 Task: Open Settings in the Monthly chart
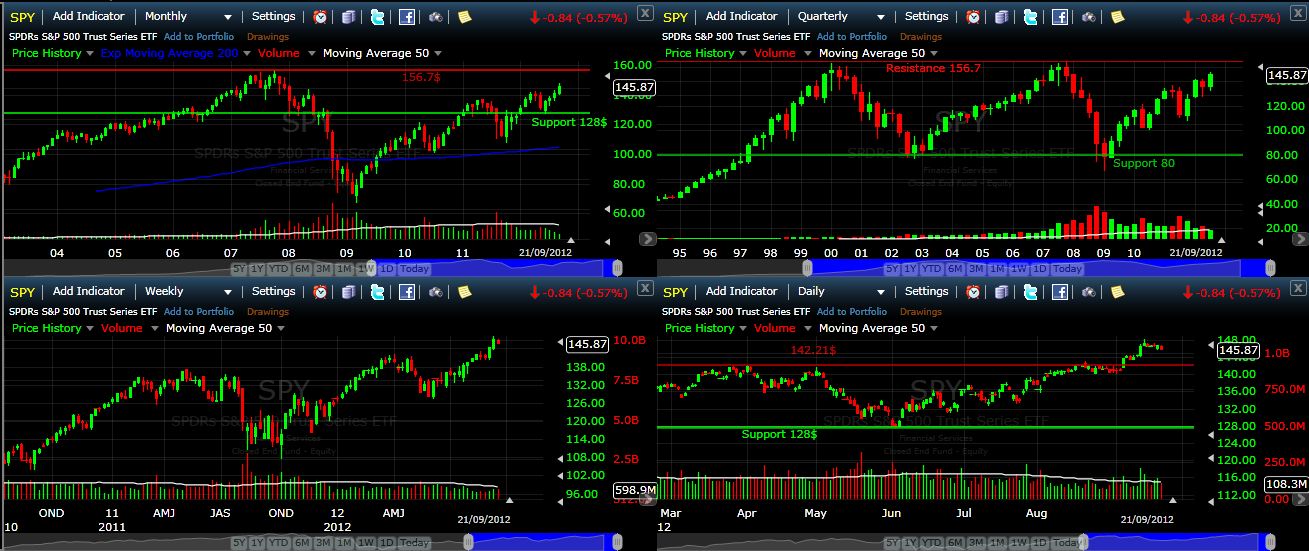click(x=274, y=17)
